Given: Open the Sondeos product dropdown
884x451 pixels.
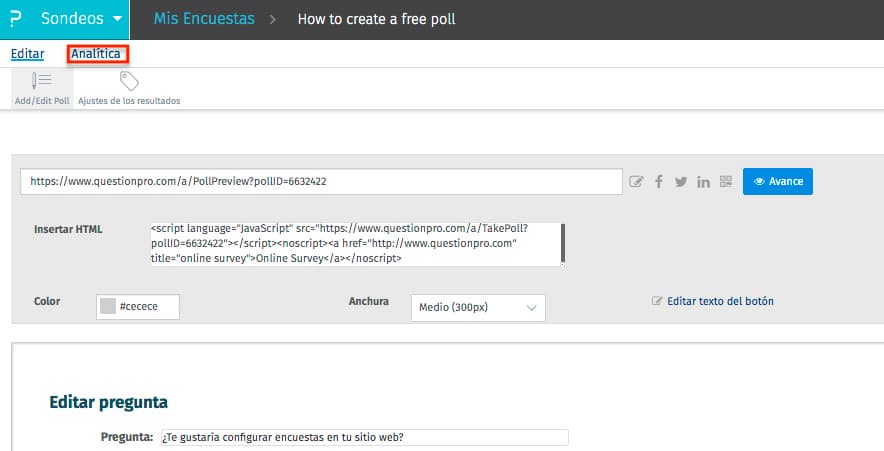Looking at the screenshot, I should pyautogui.click(x=81, y=19).
